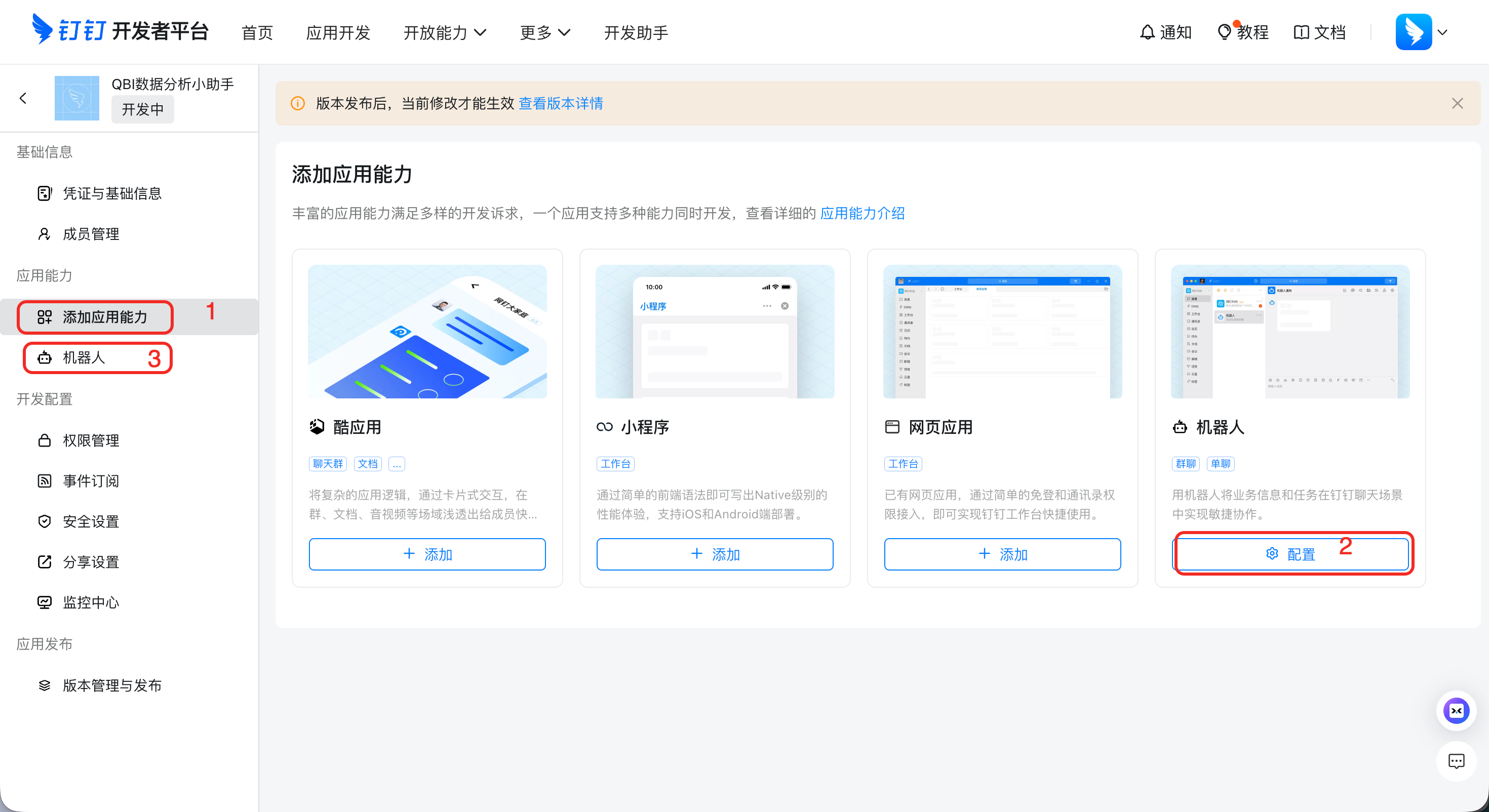Add the 小程序 capability
The image size is (1489, 812).
click(x=715, y=554)
